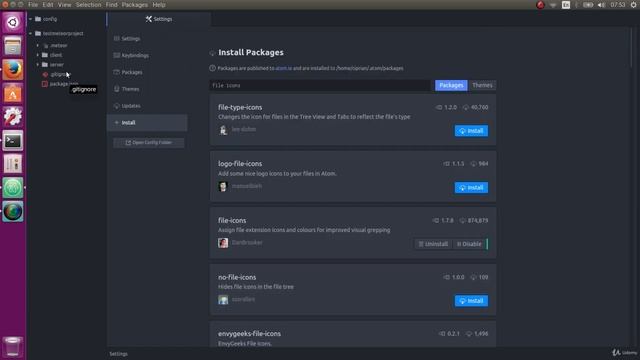Screen dimensions: 640x360
Task: Open the Selection menu
Action: (88, 5)
